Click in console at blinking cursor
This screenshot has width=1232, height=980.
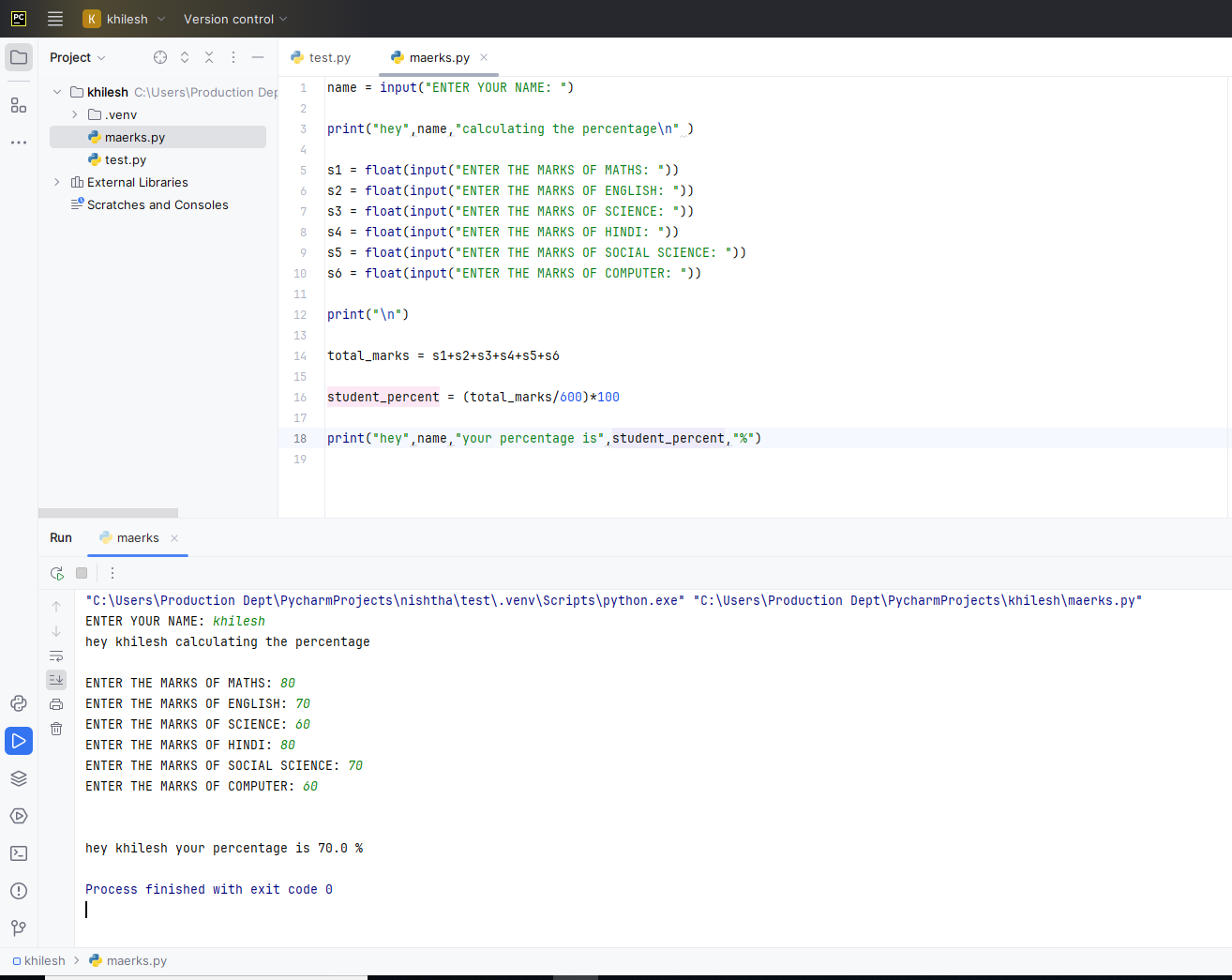point(86,910)
